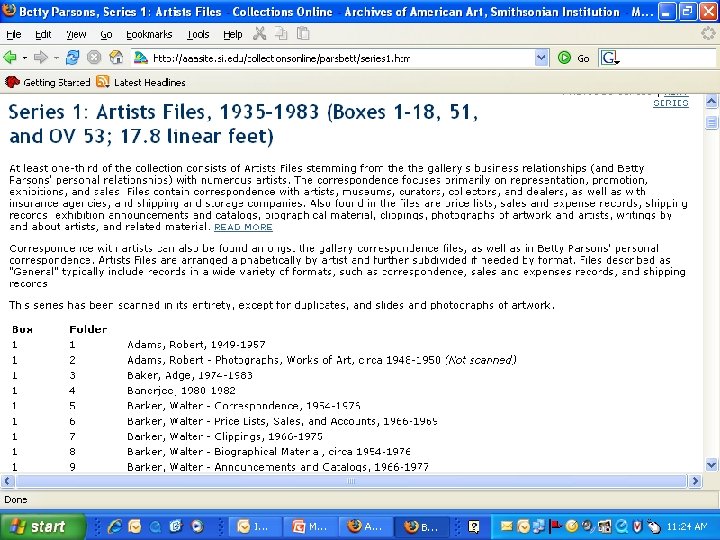Go back with the green Back arrow
This screenshot has height=540, width=720.
[x=10, y=57]
